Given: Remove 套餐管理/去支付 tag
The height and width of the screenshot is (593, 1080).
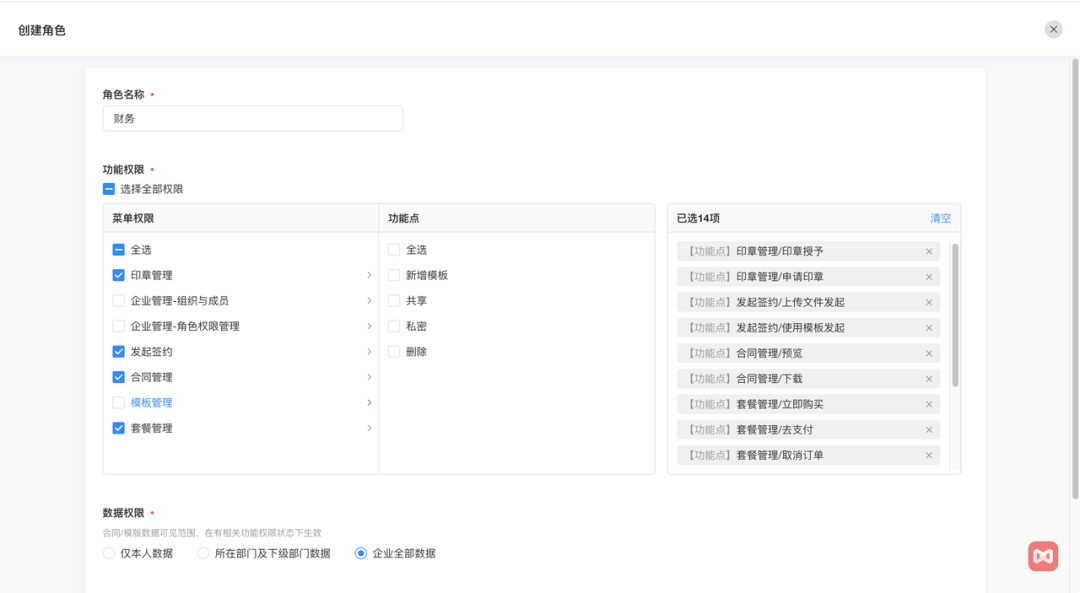Looking at the screenshot, I should coord(928,430).
